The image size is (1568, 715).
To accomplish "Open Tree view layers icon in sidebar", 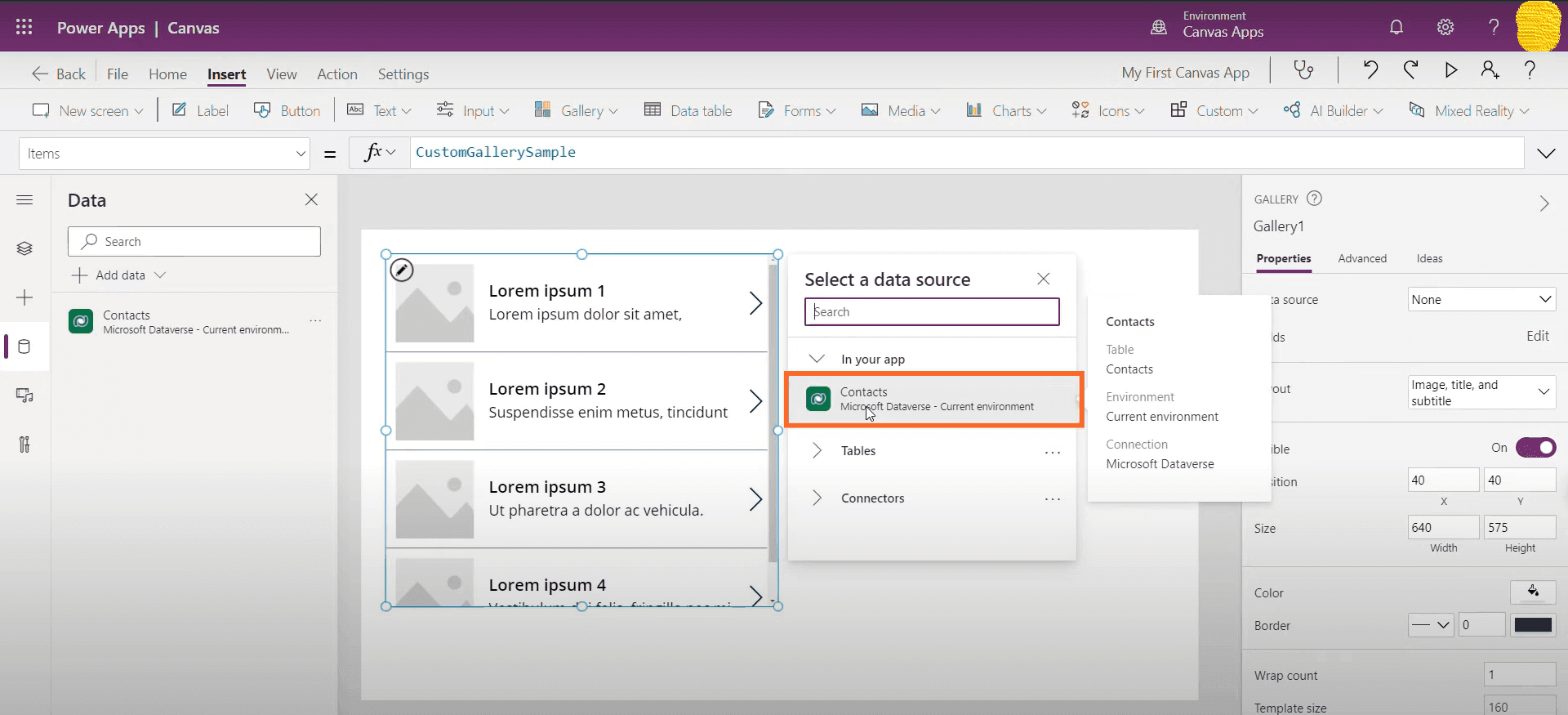I will point(24,248).
